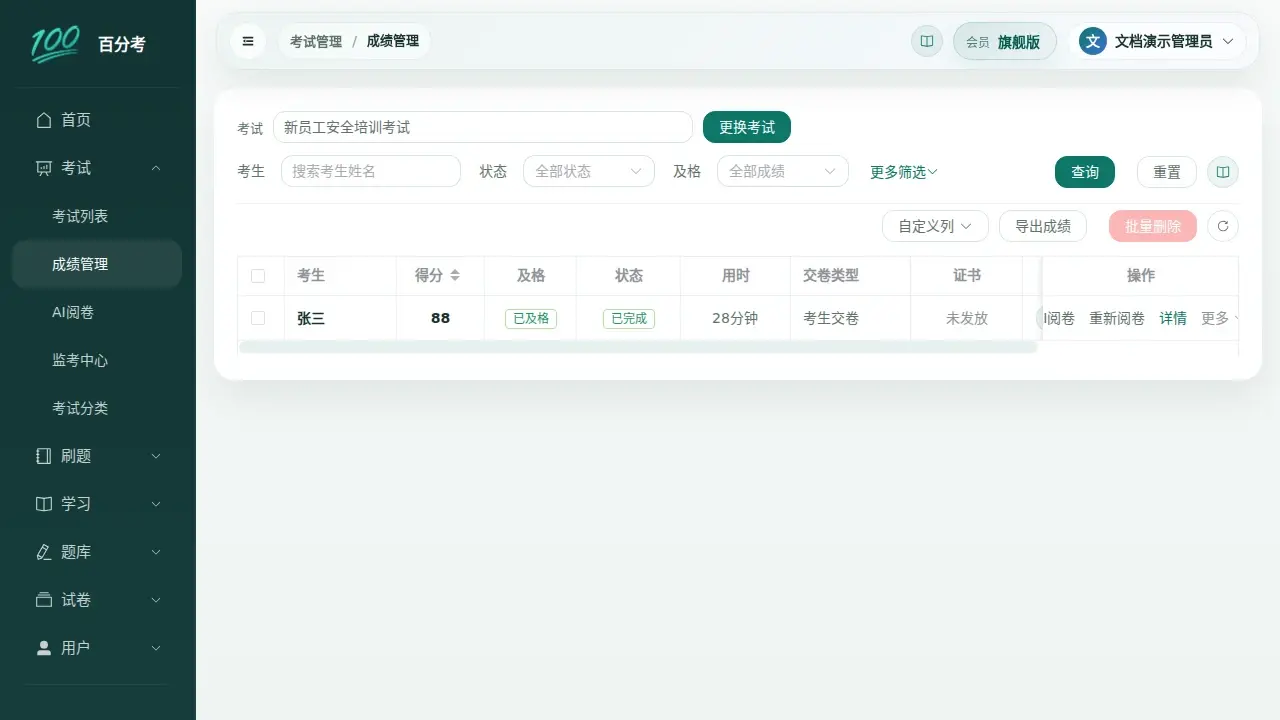Image resolution: width=1280 pixels, height=720 pixels.
Task: Click the 会员 旗舰版 membership badge
Action: [1004, 41]
